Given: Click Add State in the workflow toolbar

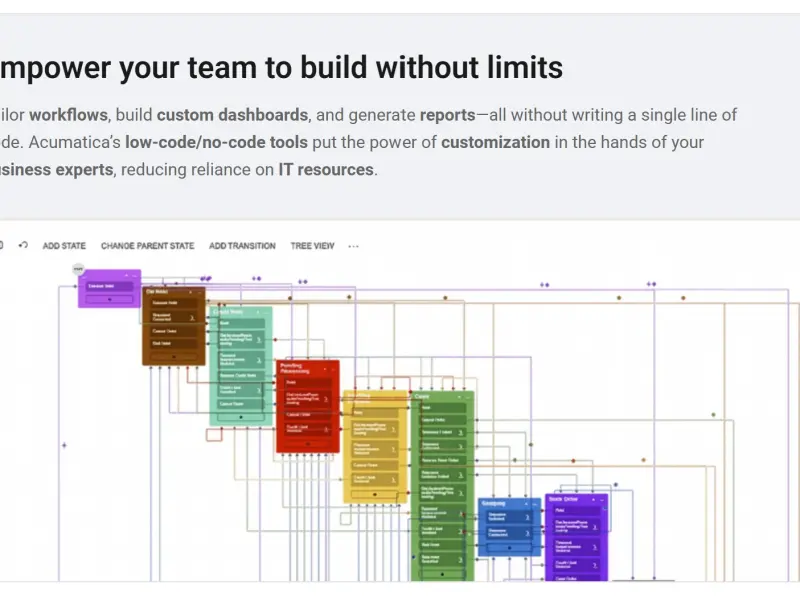Looking at the screenshot, I should 64,246.
